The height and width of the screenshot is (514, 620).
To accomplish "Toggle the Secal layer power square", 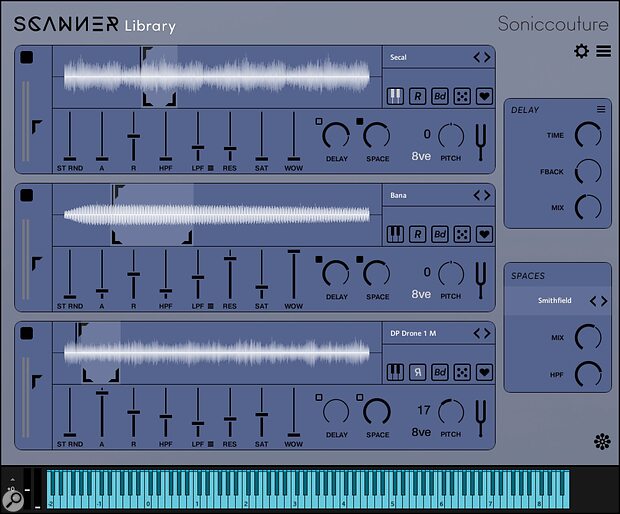I will (26, 57).
